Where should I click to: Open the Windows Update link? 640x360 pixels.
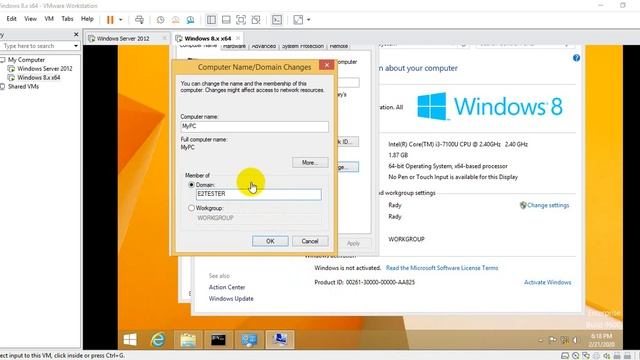click(x=231, y=299)
